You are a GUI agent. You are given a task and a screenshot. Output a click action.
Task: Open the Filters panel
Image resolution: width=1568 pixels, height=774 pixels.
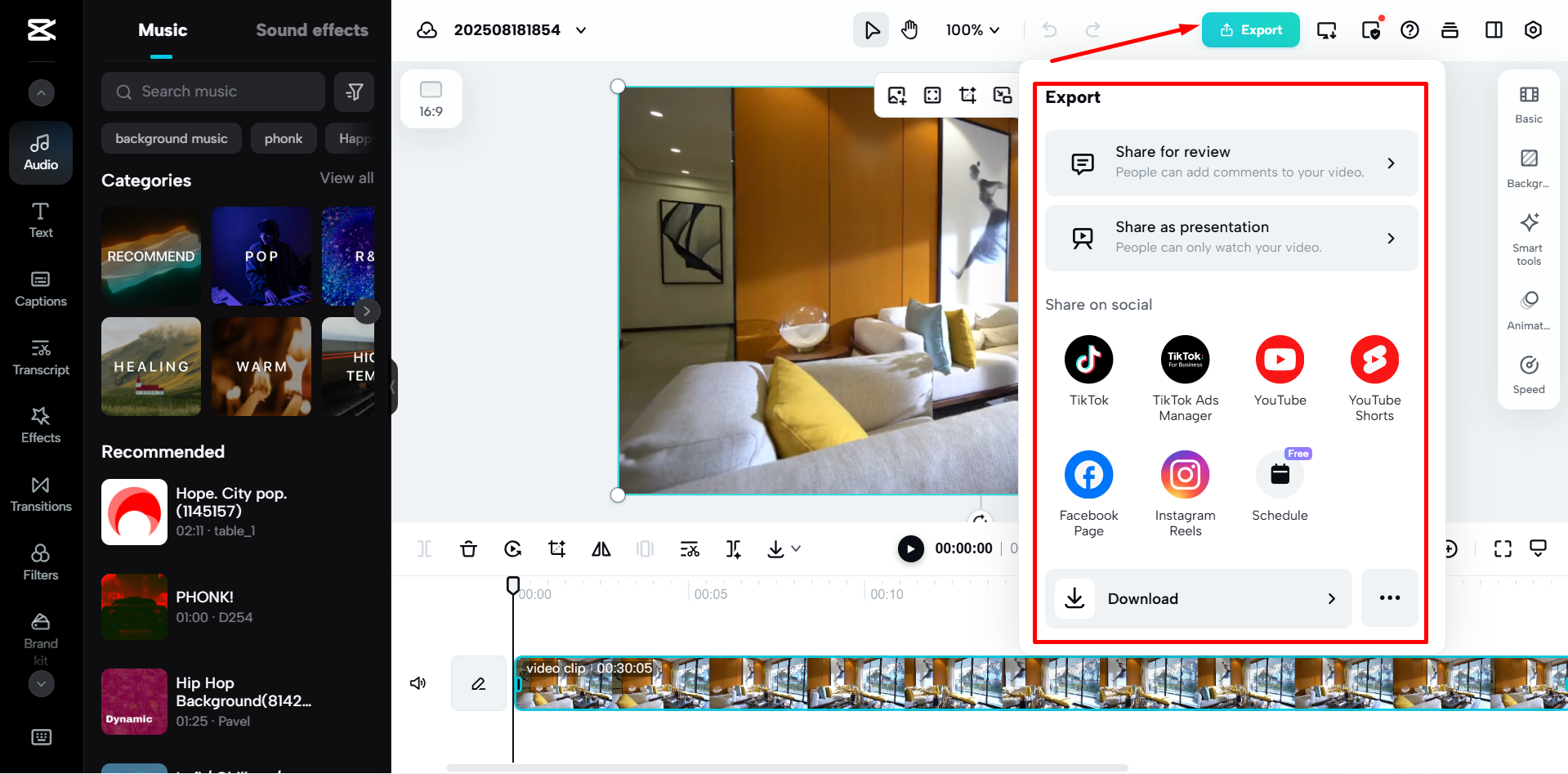41,563
